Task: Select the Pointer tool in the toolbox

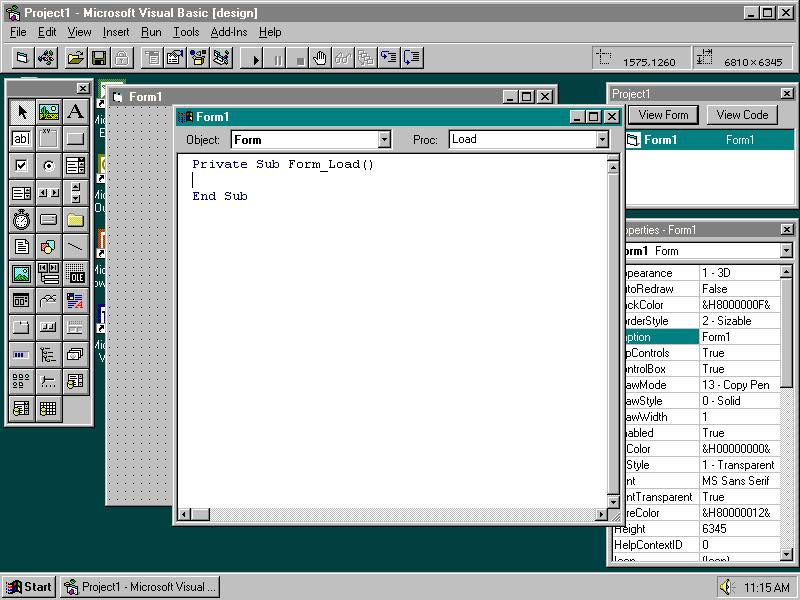Action: [x=22, y=111]
